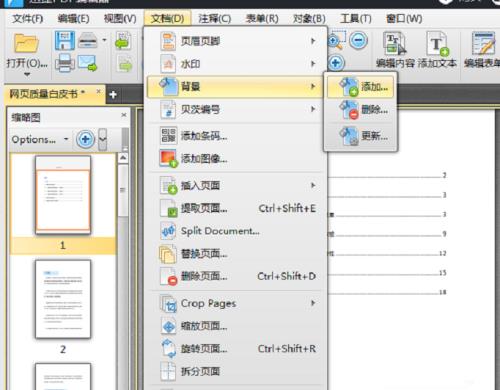Select the 添加文本 tool
Viewport: 500px width, 390px height.
437,49
